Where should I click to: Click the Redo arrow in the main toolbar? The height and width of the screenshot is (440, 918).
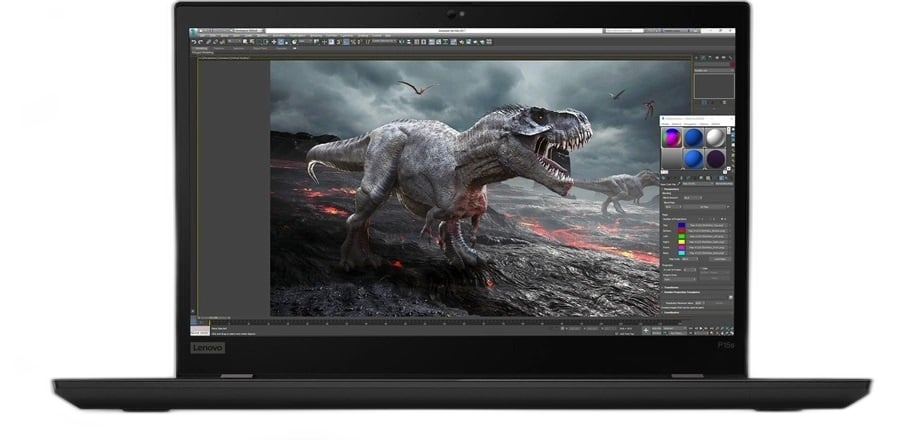coord(201,42)
